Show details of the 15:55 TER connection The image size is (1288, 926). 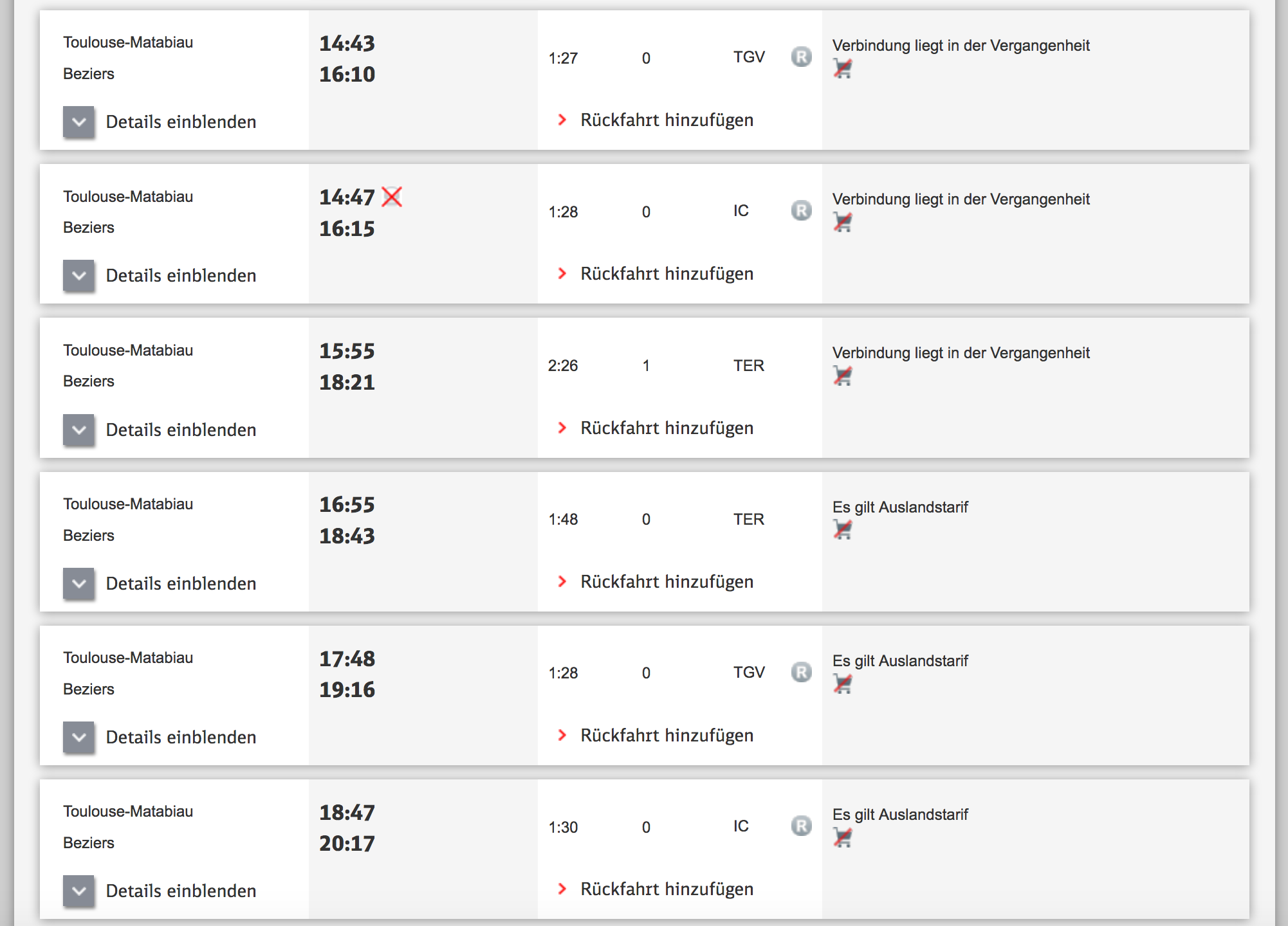pos(79,430)
